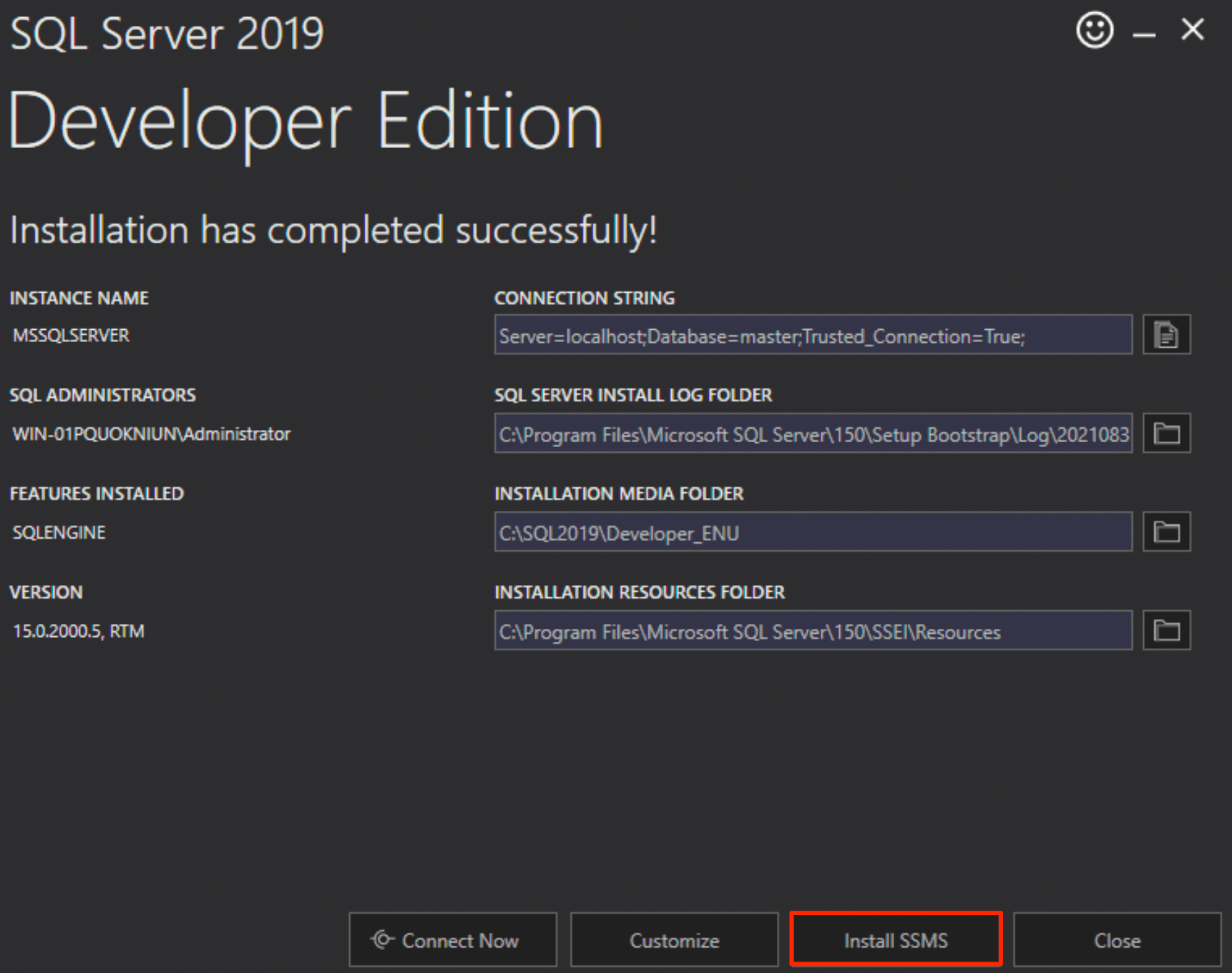
Task: Close the installer using the X icon
Action: (1193, 29)
